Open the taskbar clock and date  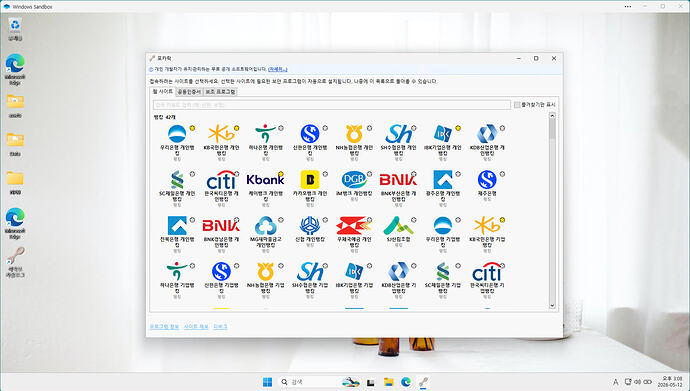[x=670, y=382]
